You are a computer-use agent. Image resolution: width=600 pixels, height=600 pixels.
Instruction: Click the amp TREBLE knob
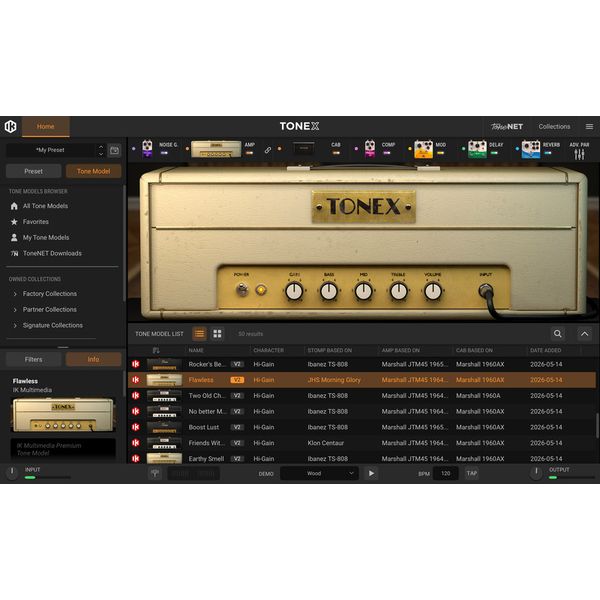(398, 291)
